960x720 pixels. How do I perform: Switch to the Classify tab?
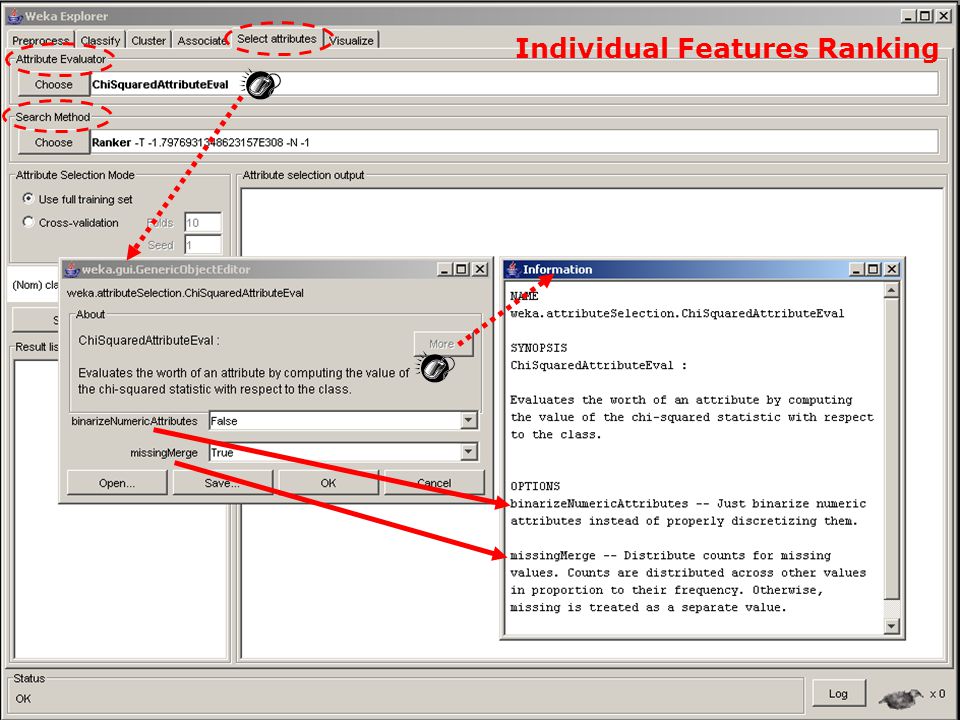(100, 40)
